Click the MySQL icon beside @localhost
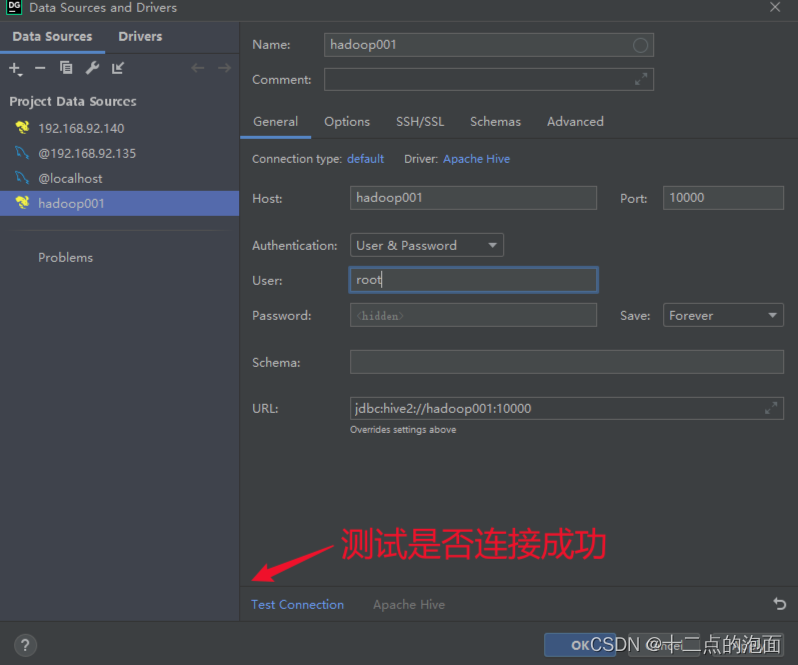 22,178
